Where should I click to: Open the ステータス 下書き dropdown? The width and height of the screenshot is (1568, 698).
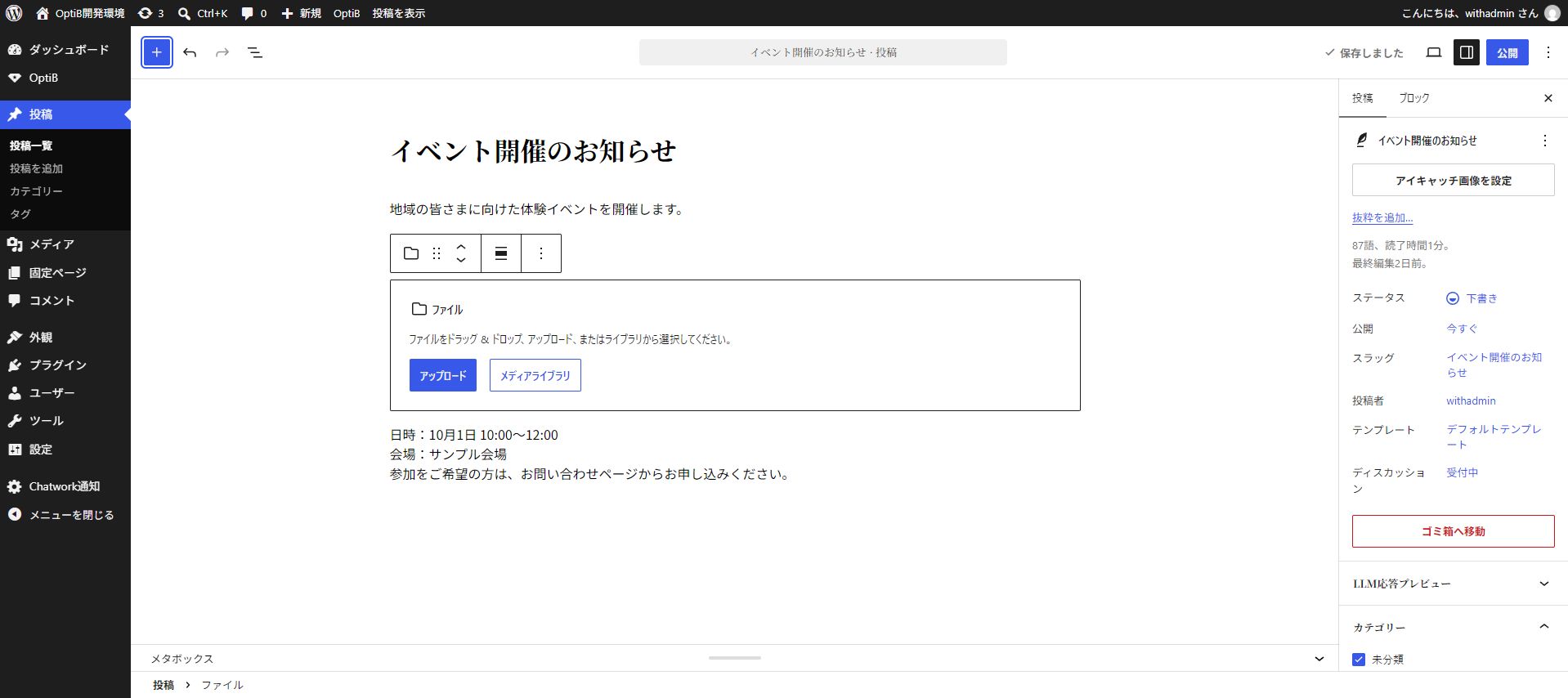[x=1472, y=298]
